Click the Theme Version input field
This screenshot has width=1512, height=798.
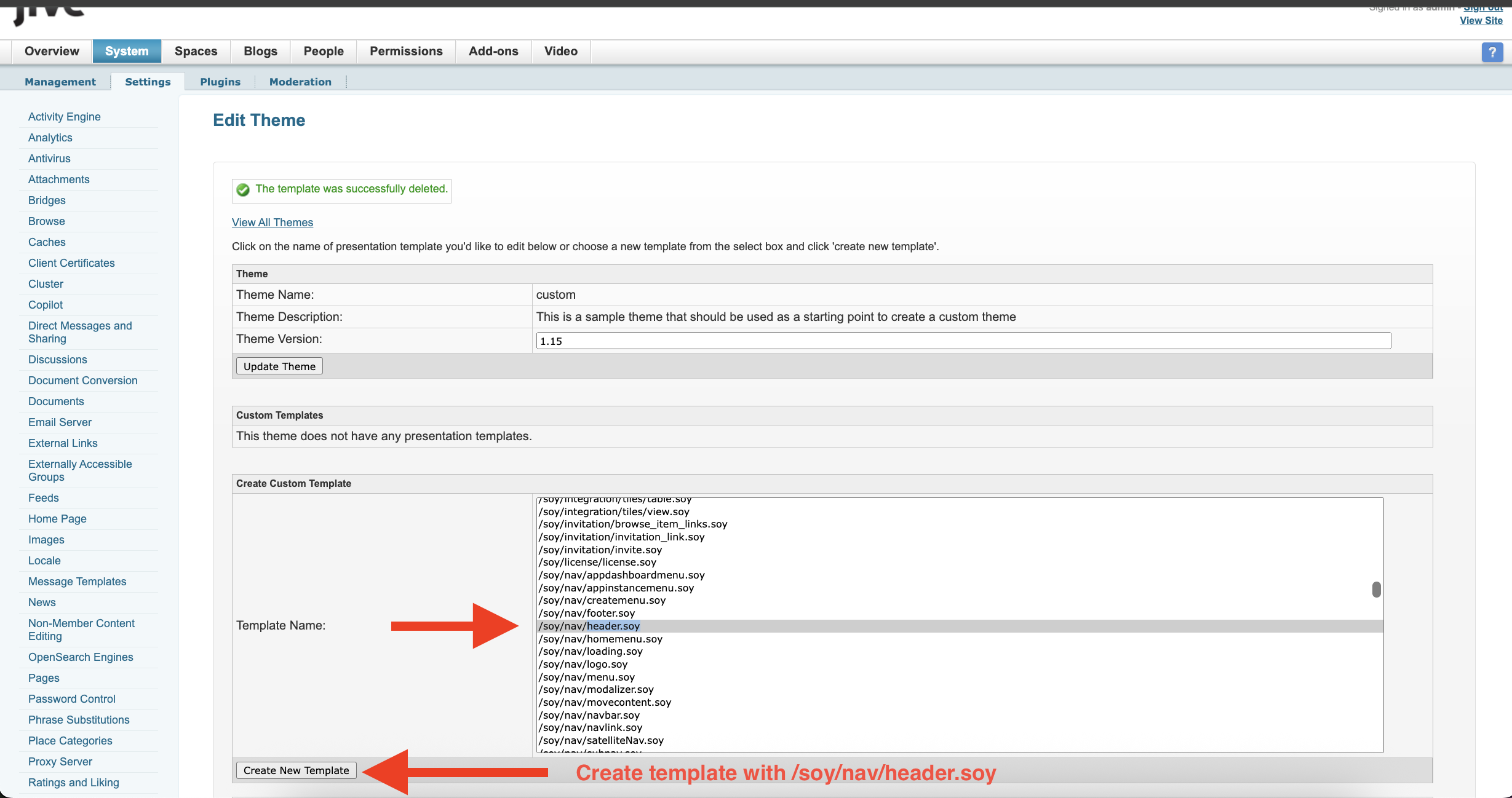point(963,341)
